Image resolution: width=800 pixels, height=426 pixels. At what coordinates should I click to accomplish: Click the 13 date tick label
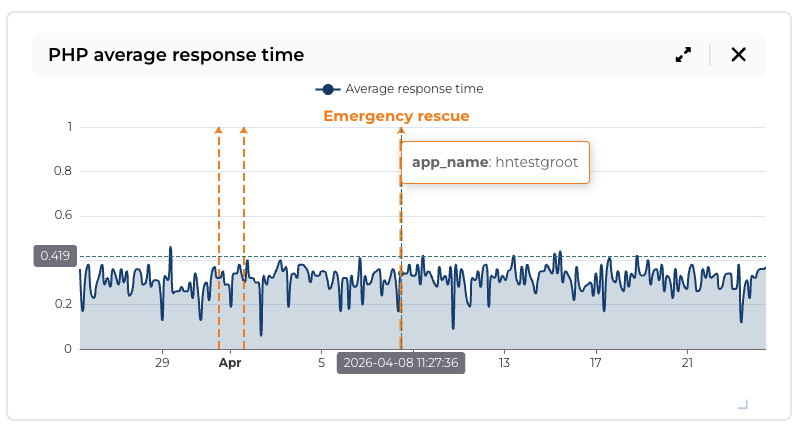click(505, 363)
